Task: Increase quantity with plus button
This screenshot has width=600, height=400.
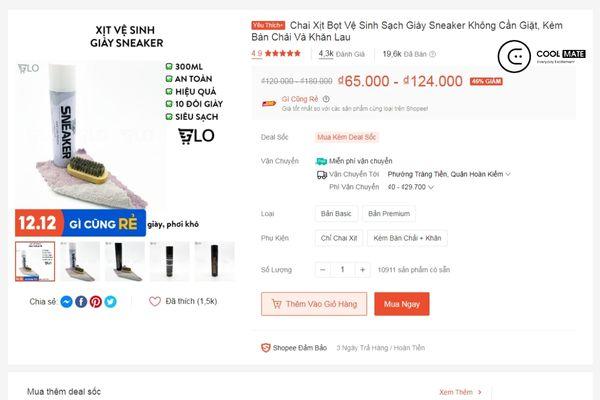Action: pos(362,270)
